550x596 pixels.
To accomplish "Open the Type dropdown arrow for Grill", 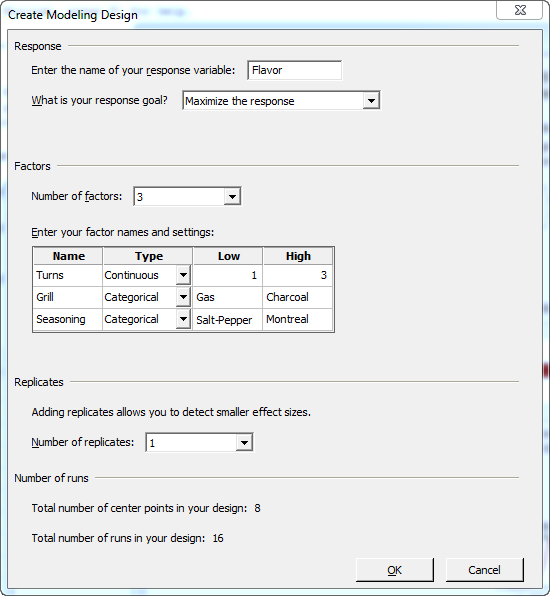I will 183,297.
